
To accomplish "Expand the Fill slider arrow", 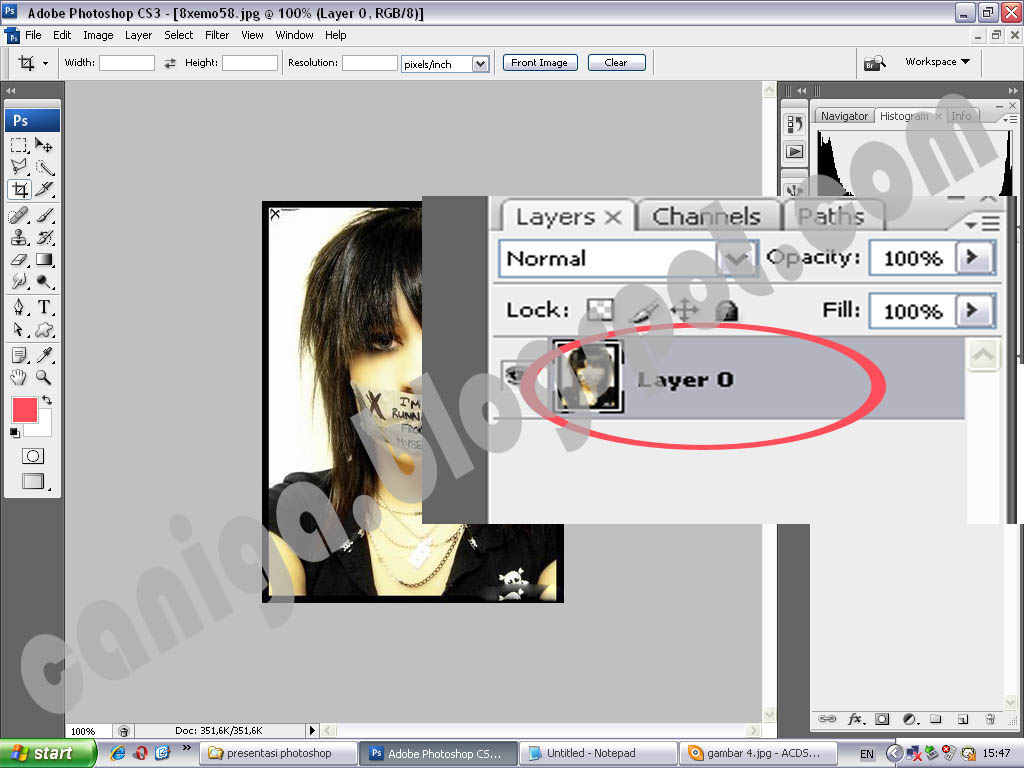I will pos(974,310).
